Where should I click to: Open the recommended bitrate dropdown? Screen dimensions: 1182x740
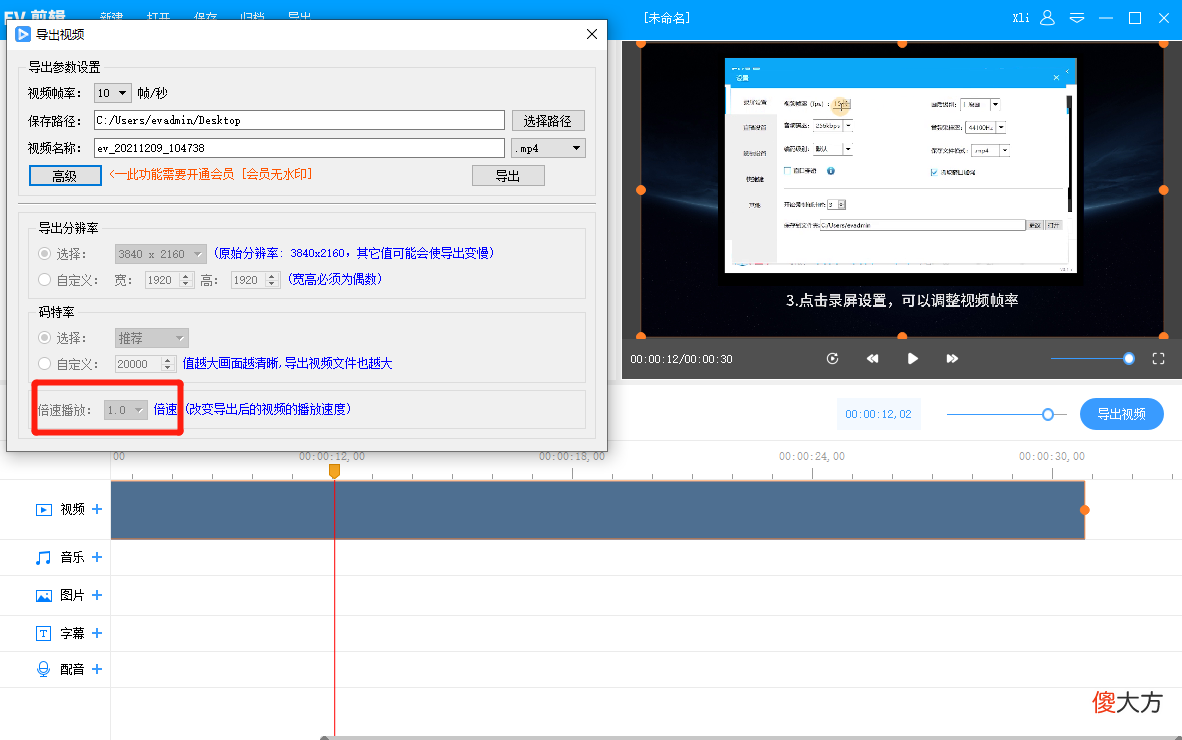coord(152,338)
